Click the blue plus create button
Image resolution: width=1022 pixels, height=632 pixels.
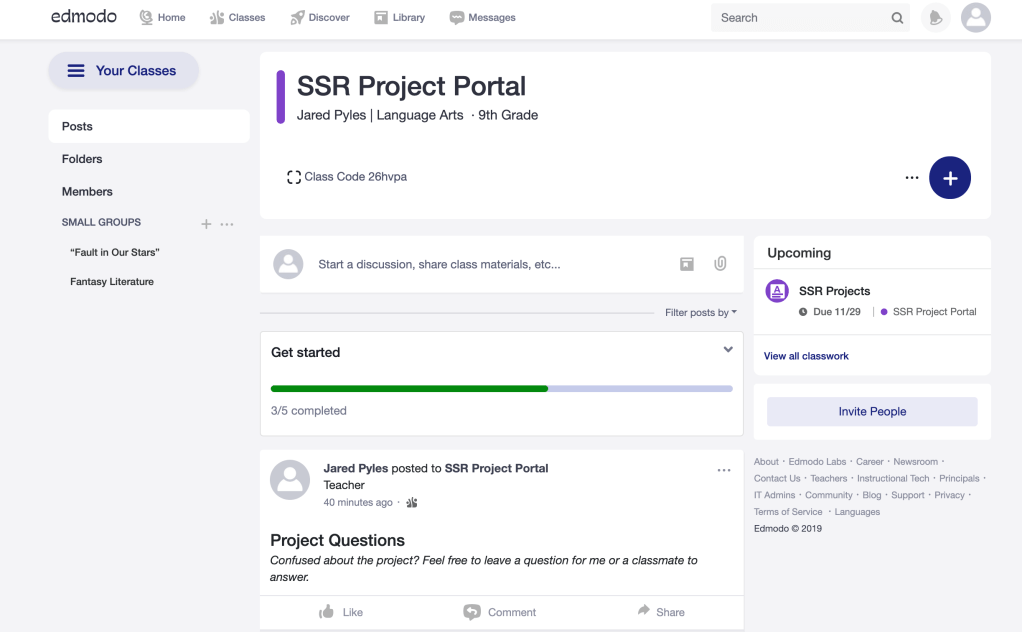click(x=949, y=178)
